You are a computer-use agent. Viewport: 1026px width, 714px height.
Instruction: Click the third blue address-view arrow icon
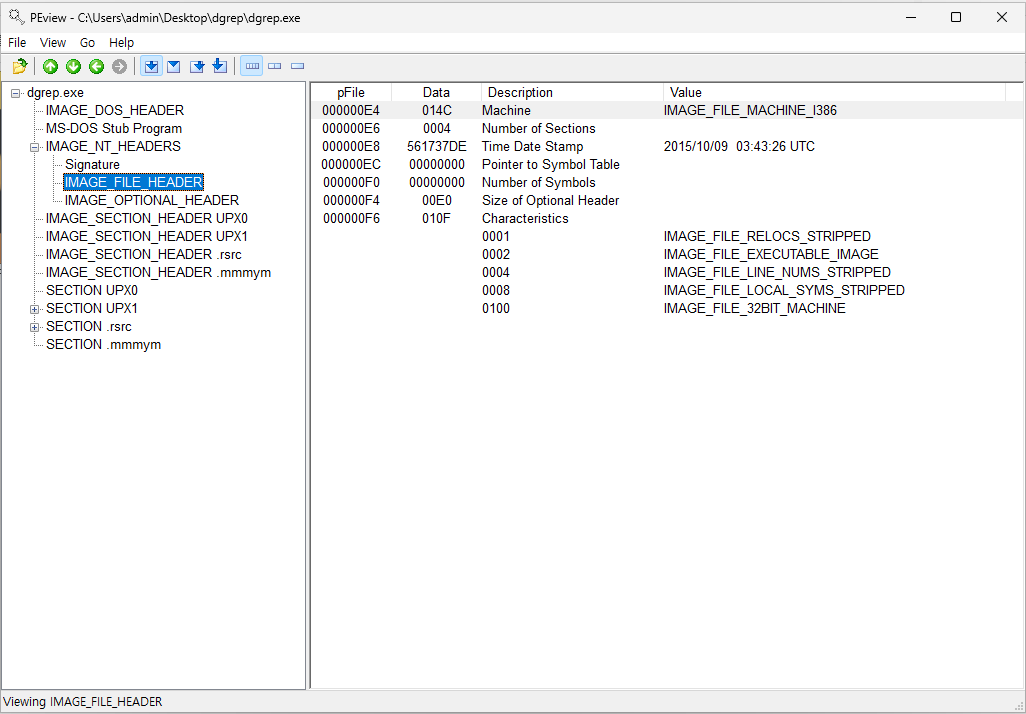(197, 66)
